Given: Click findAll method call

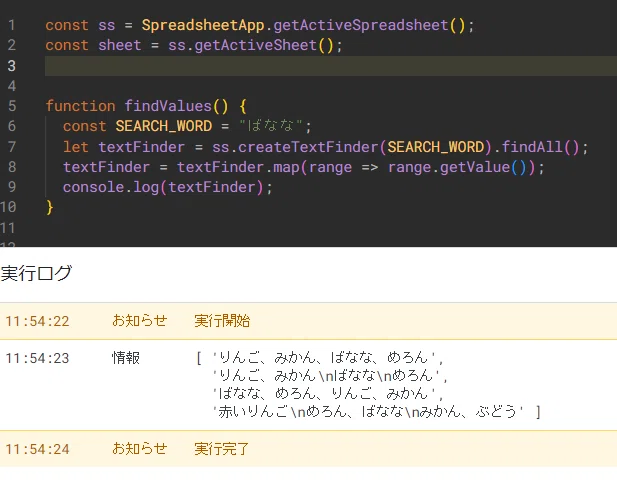Looking at the screenshot, I should point(532,147).
